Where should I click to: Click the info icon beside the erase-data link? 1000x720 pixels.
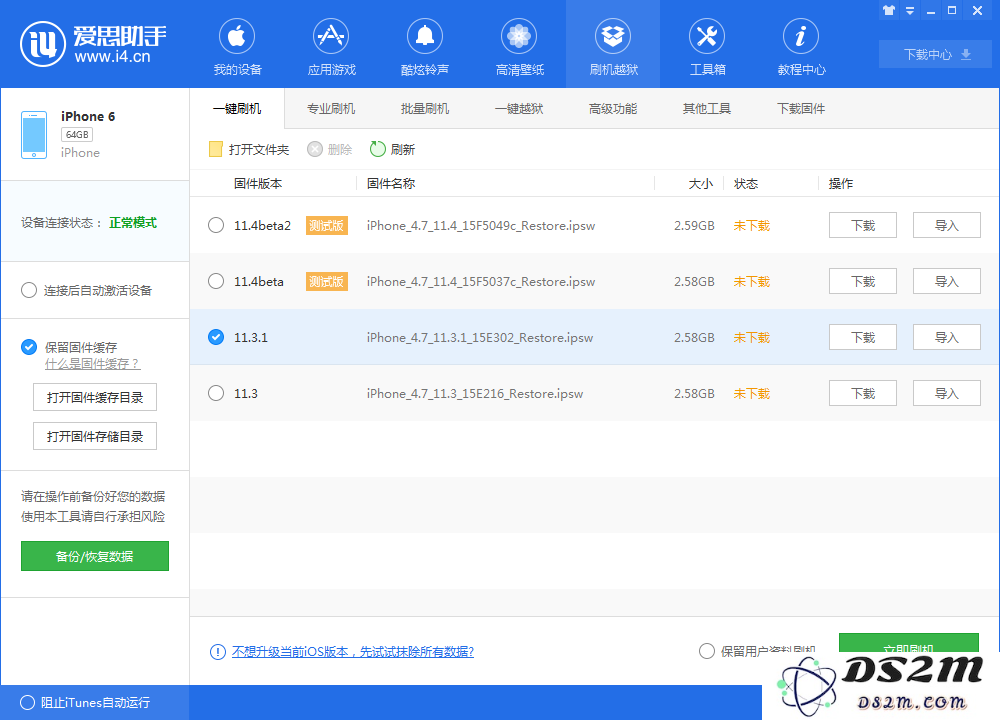pyautogui.click(x=217, y=652)
